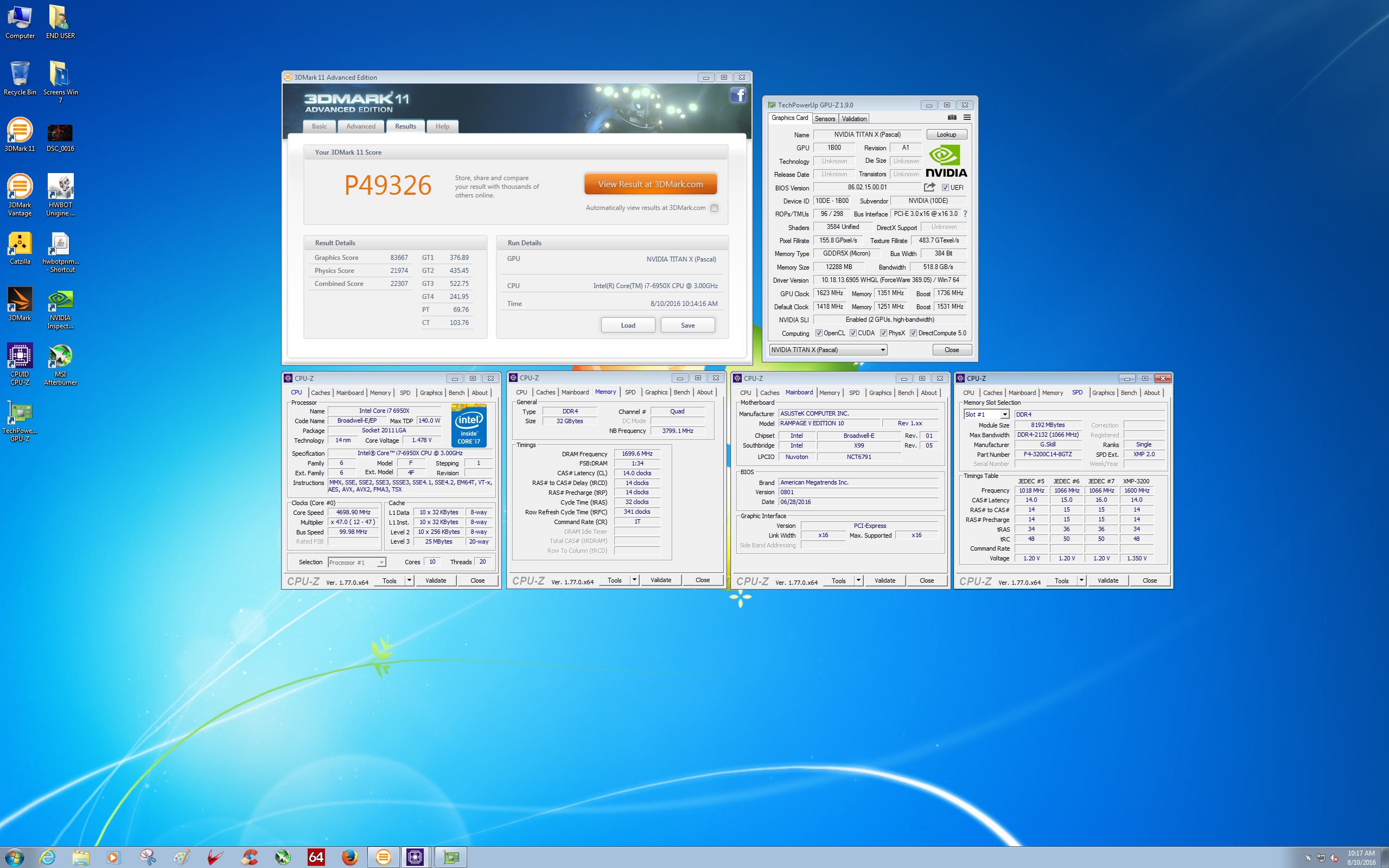Open Firefox from the taskbar
Viewport: 1389px width, 868px height.
click(x=349, y=857)
